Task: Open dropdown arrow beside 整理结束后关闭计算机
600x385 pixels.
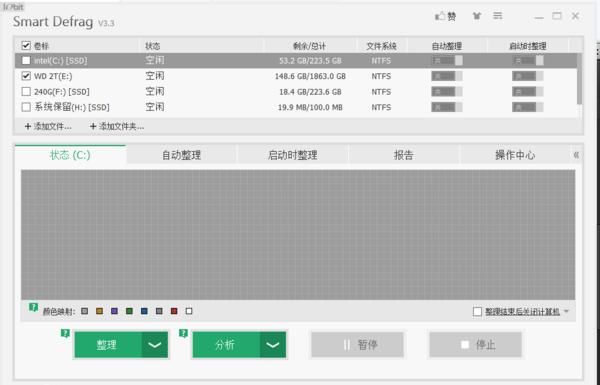Action: coord(567,312)
